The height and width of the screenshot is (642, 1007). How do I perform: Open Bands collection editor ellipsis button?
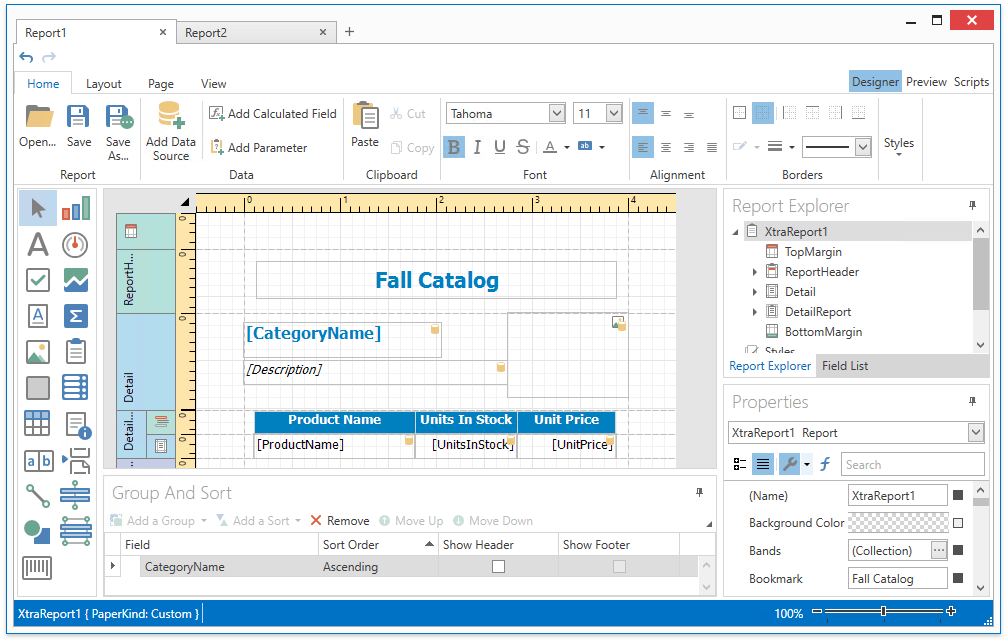pos(939,550)
